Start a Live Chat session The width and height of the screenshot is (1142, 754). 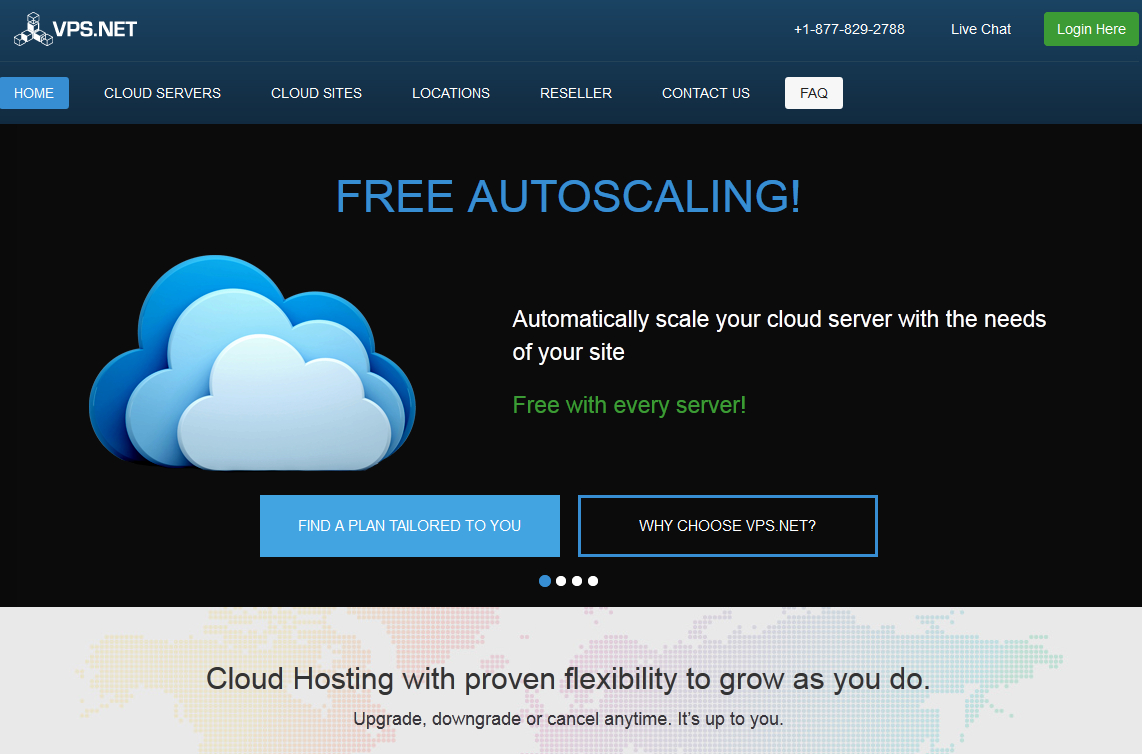(x=980, y=29)
